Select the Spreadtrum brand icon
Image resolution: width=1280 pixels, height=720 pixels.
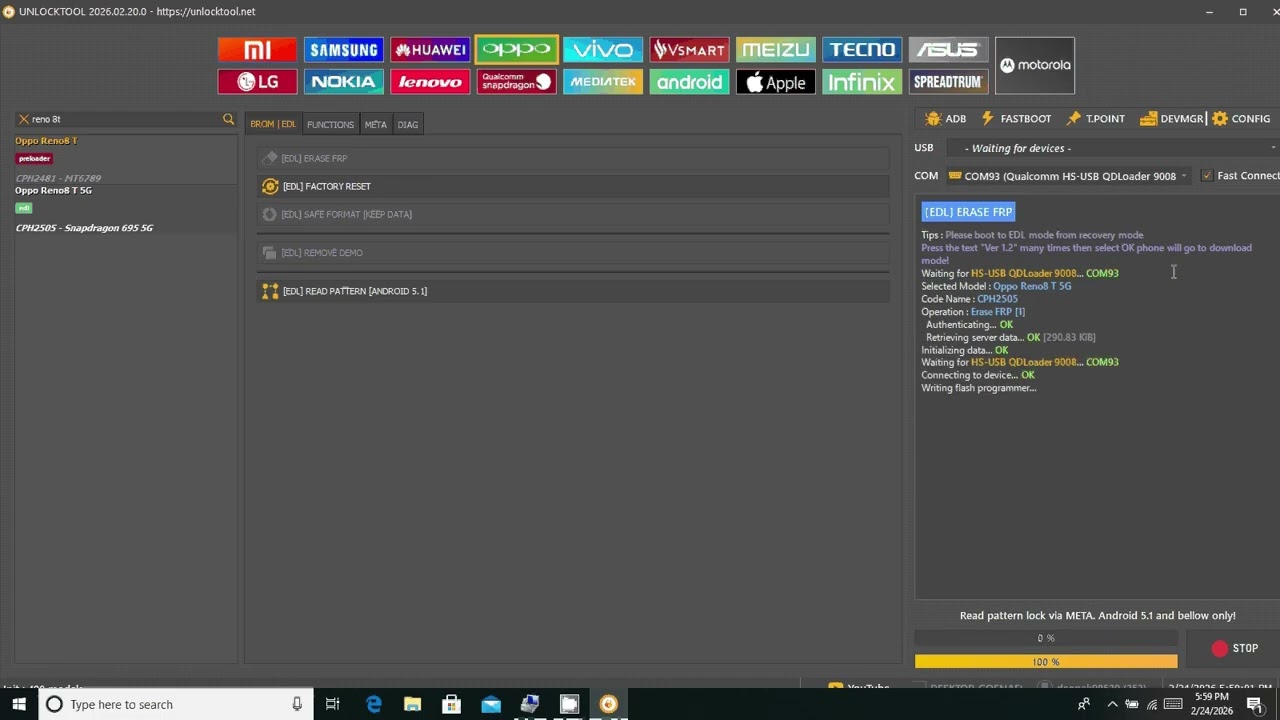(x=948, y=82)
